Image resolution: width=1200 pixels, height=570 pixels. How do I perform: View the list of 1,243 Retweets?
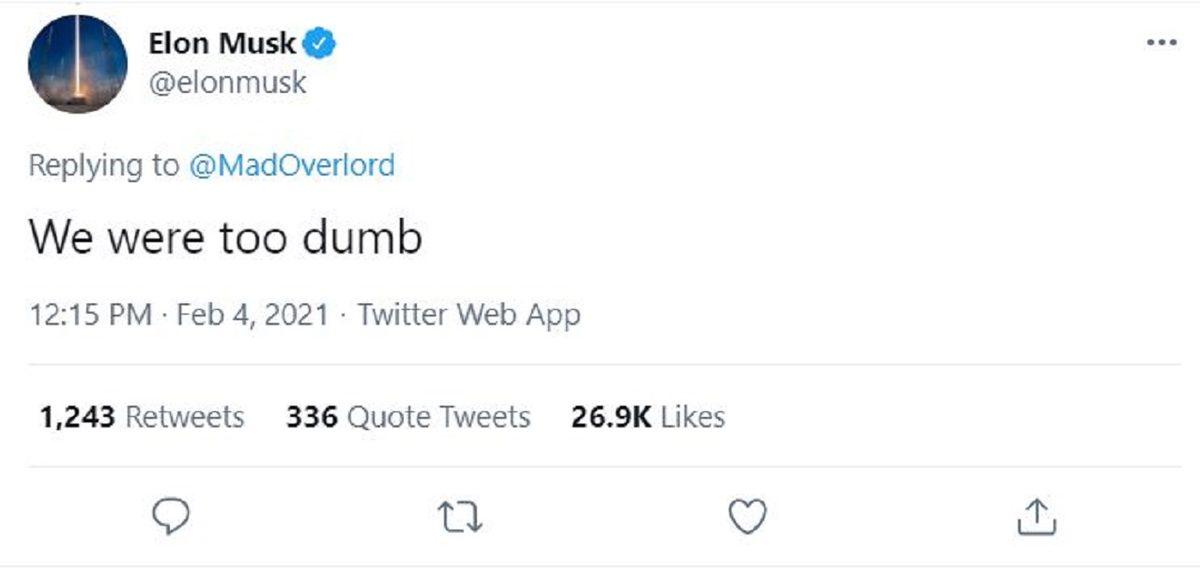pyautogui.click(x=141, y=416)
